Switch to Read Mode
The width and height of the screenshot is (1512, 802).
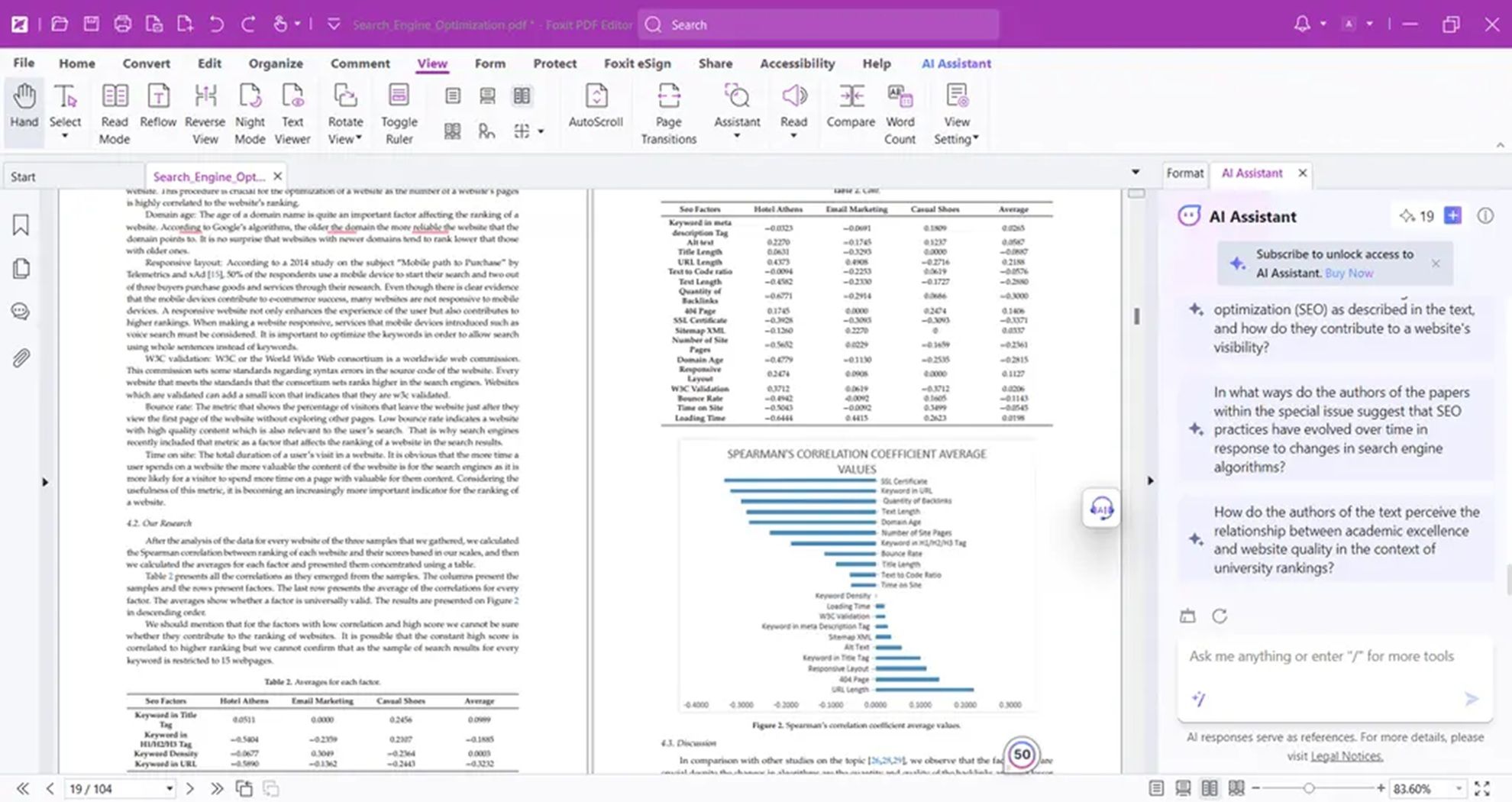point(115,115)
